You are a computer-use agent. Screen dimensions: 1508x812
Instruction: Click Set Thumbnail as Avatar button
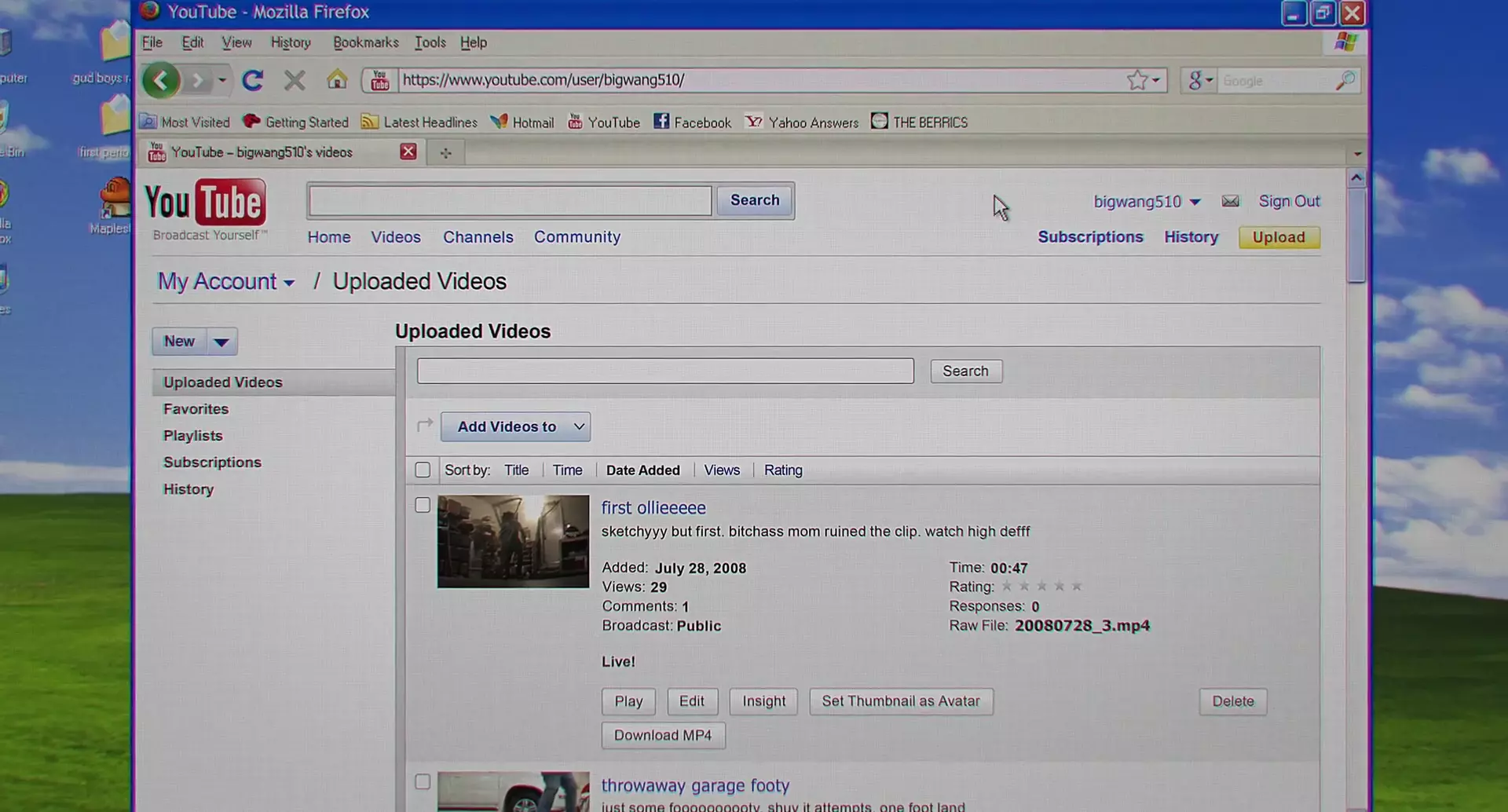point(901,701)
